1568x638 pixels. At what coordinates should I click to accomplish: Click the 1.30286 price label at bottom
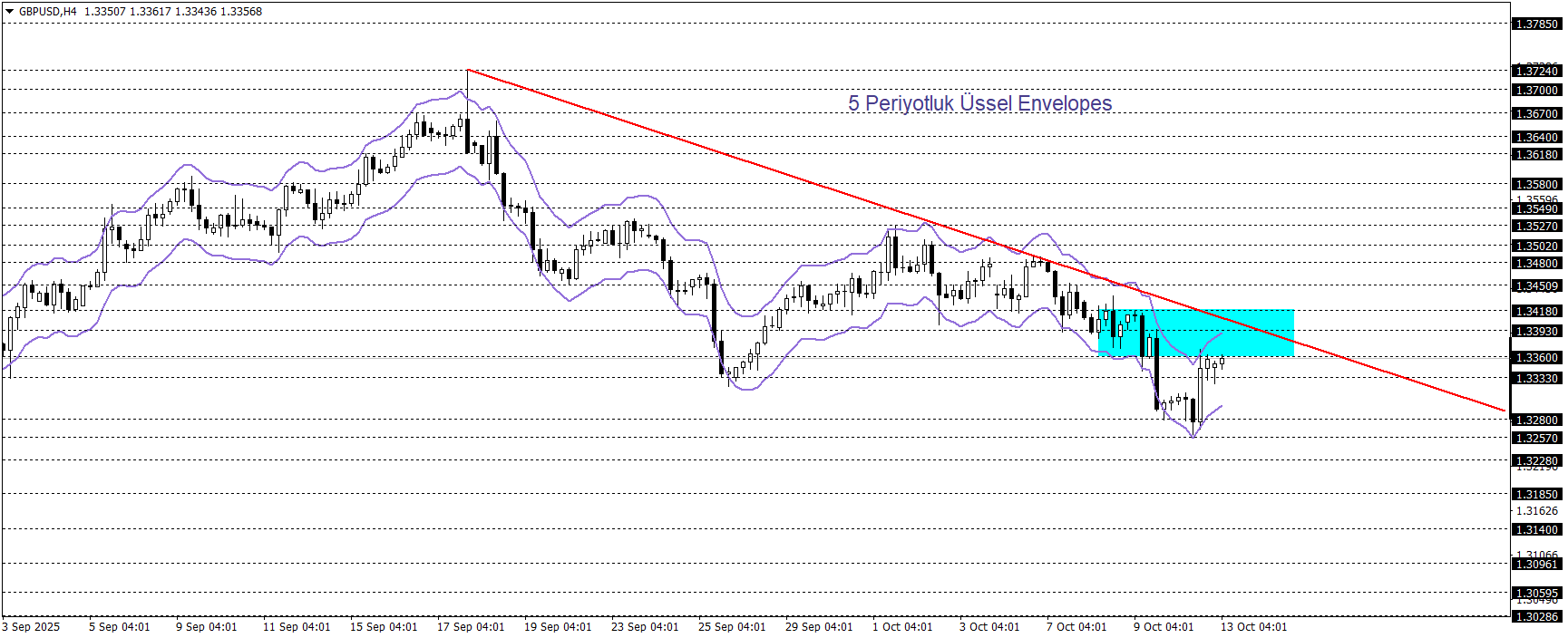(1536, 617)
